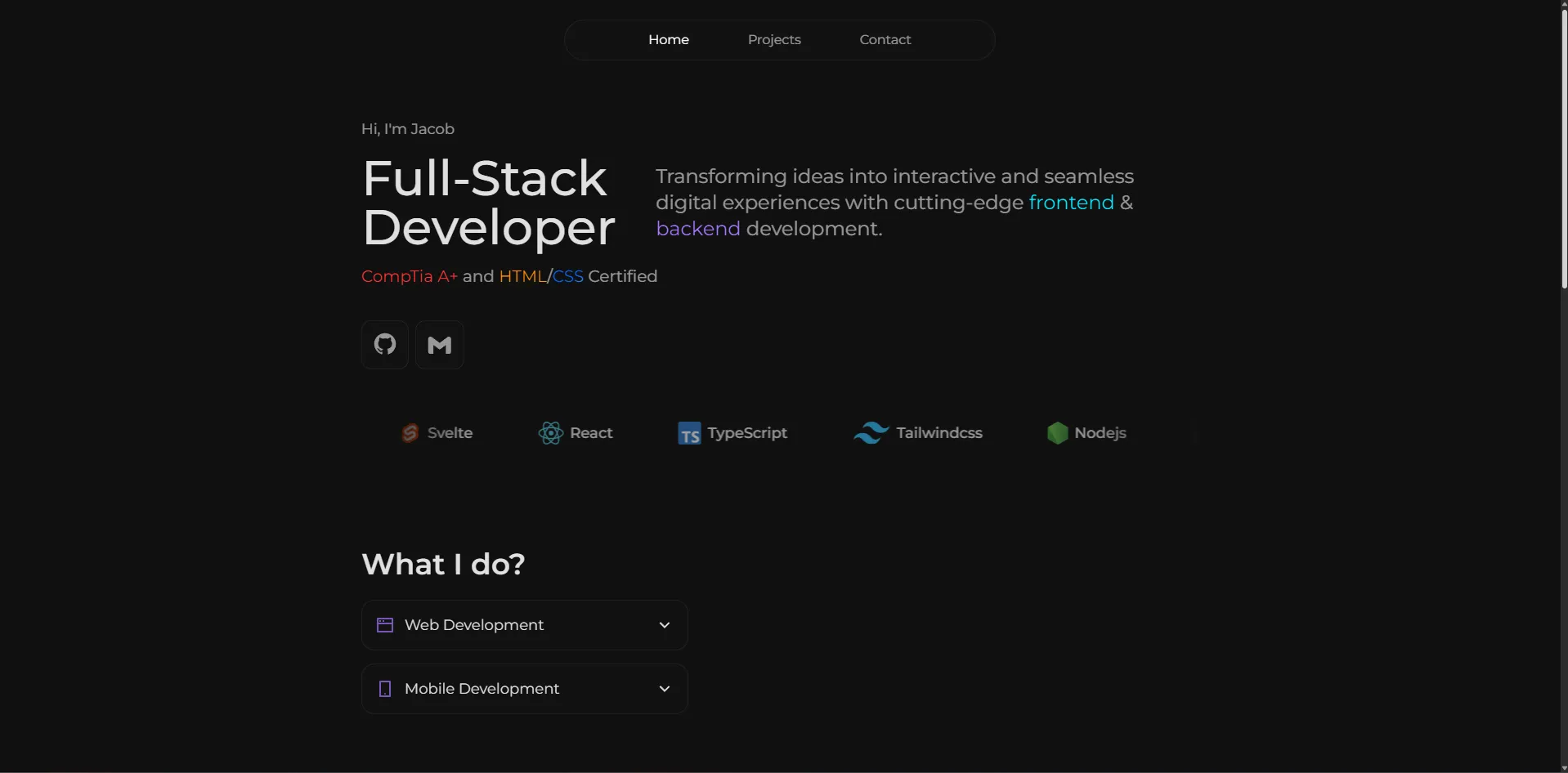Click the backend development link

[697, 228]
